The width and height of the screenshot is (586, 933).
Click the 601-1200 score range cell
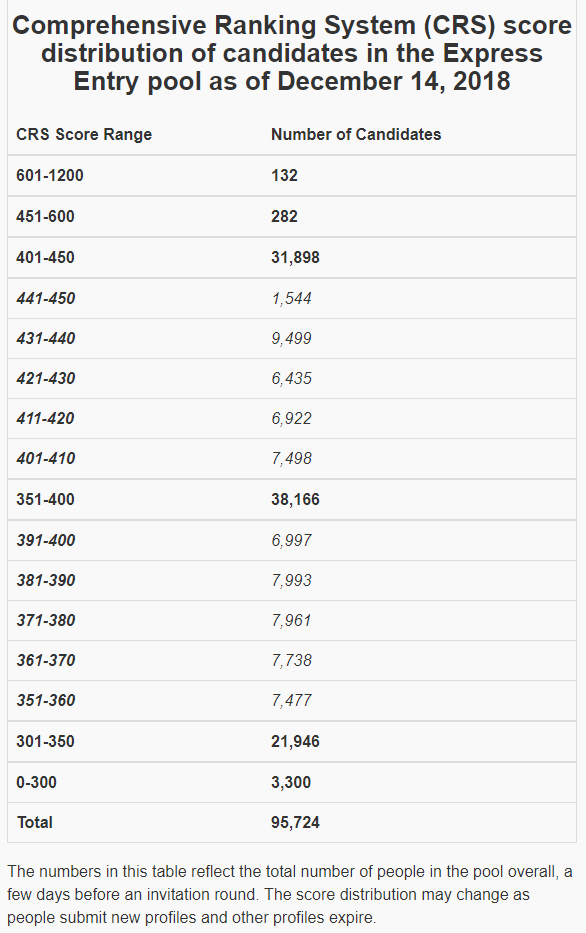(50, 176)
